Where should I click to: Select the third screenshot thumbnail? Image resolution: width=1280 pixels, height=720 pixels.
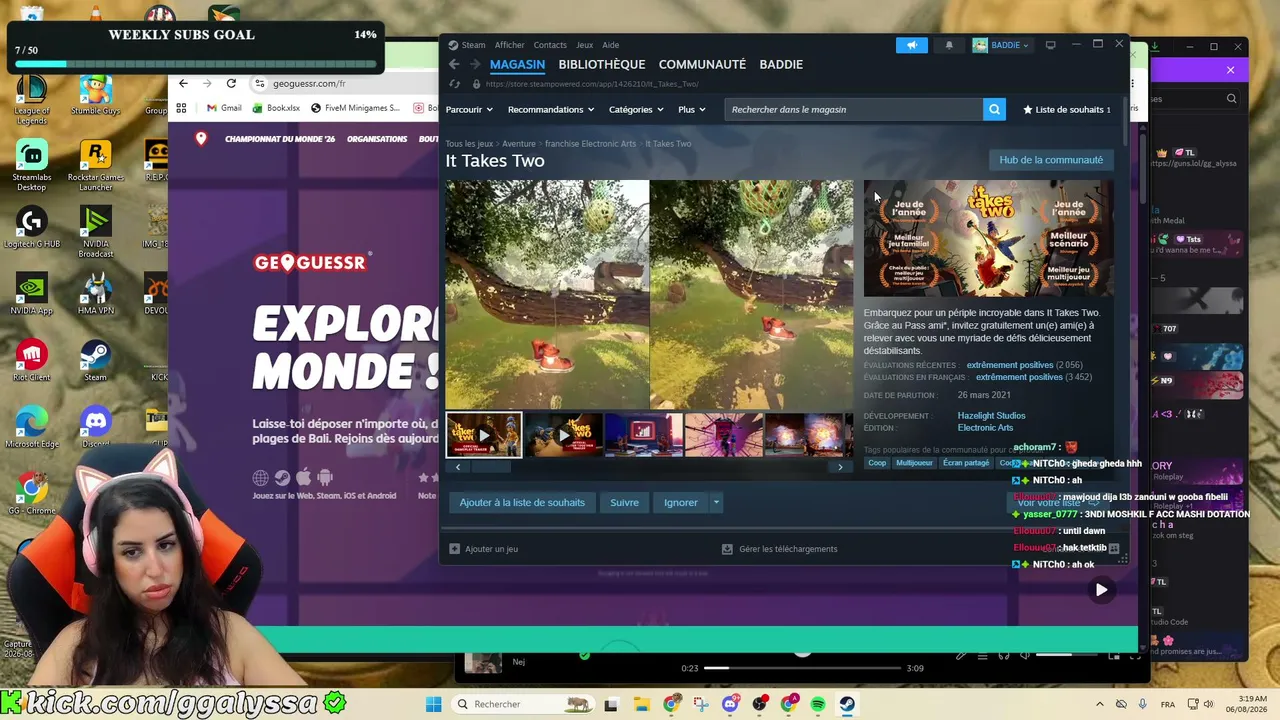(644, 435)
